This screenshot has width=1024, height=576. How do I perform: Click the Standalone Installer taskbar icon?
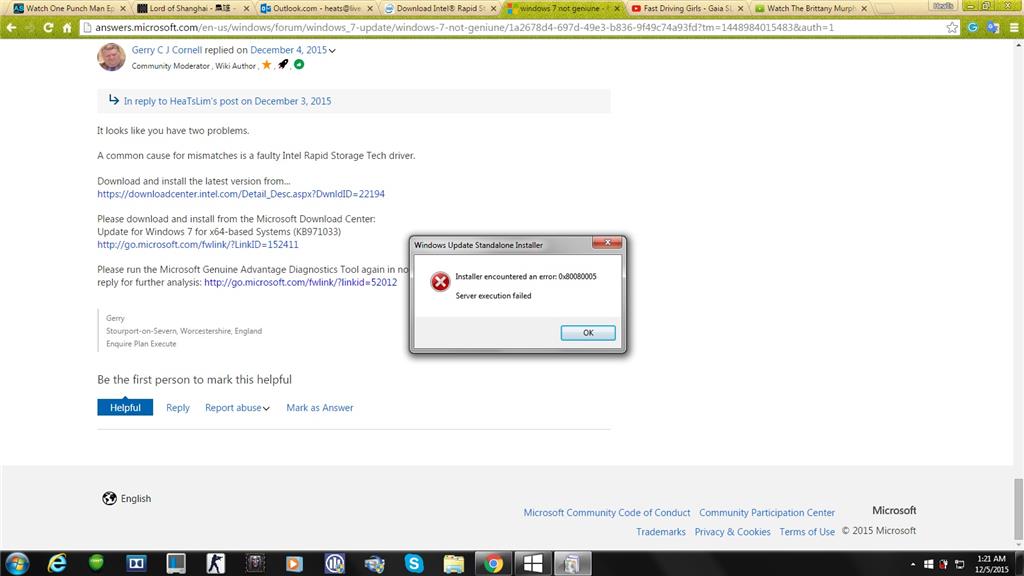(572, 563)
